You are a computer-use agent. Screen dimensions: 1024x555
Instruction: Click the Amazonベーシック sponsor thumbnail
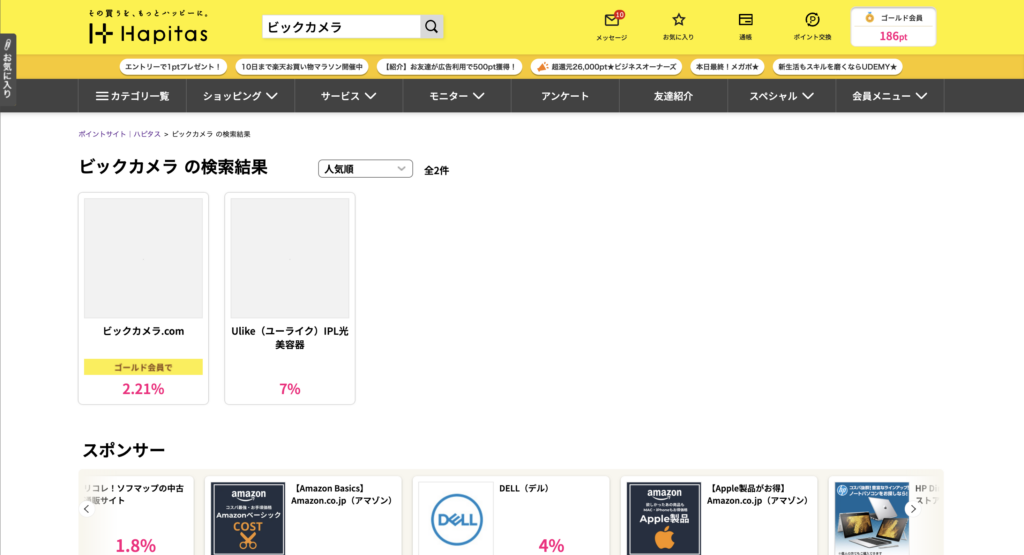tap(248, 518)
